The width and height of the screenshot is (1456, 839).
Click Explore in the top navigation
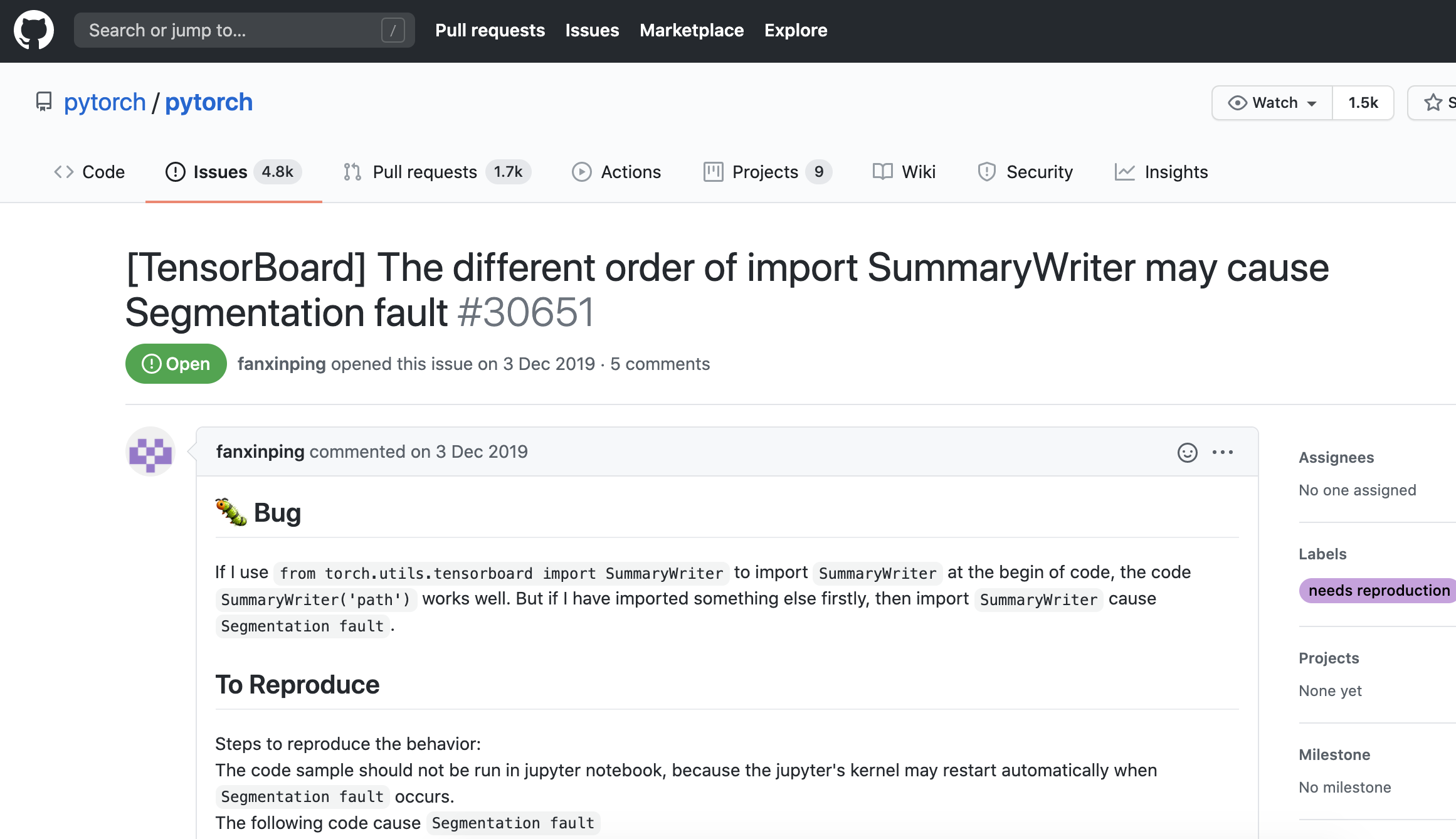pos(795,30)
